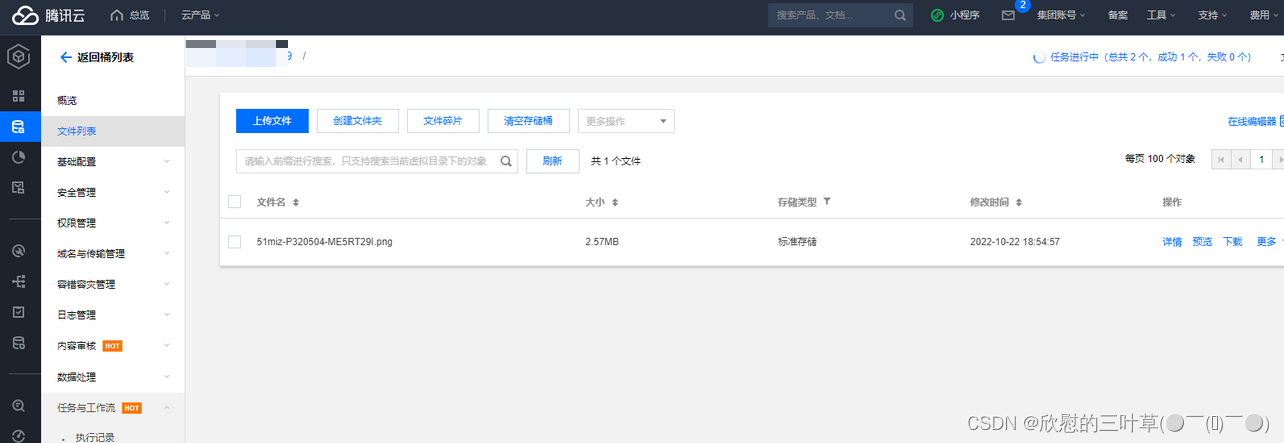Click the 创建文件夹 button
Viewport: 1284px width, 443px height.
pos(357,120)
